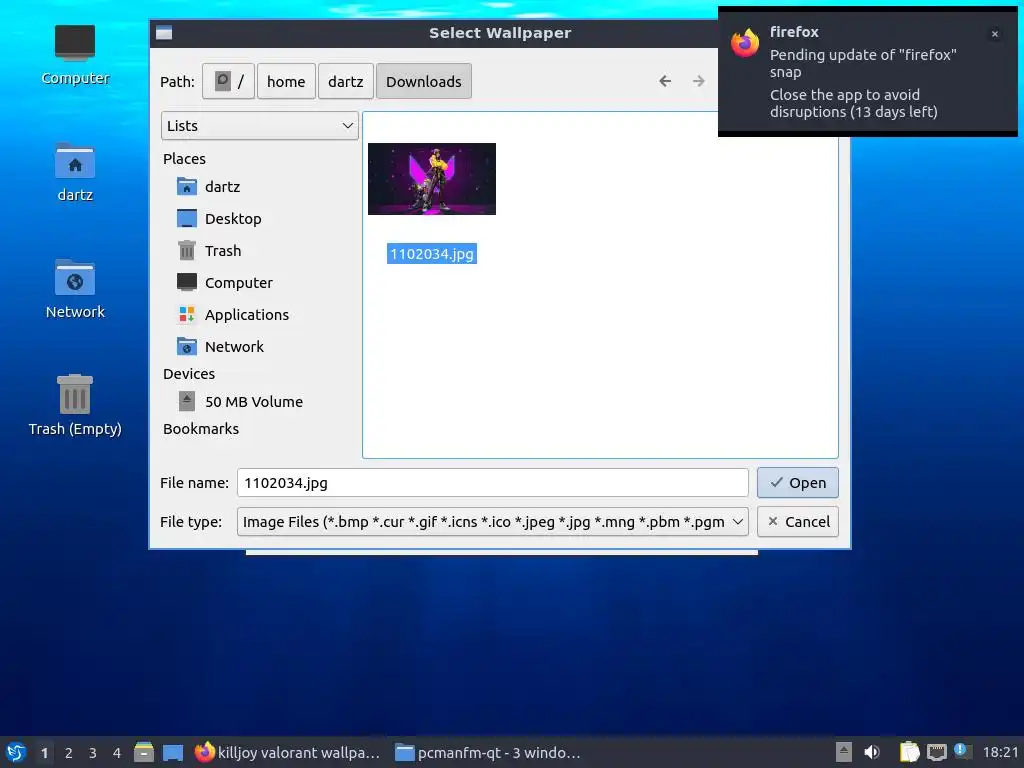Click the Firefox notification icon

[x=745, y=43]
